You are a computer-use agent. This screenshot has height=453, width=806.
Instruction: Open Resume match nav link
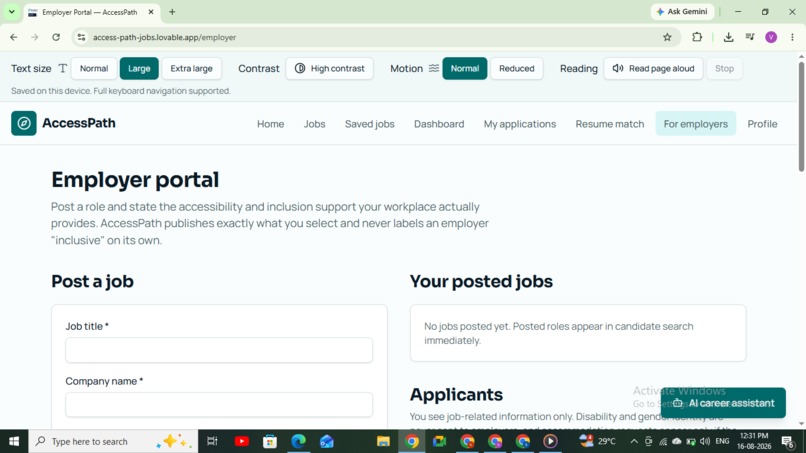click(x=610, y=124)
